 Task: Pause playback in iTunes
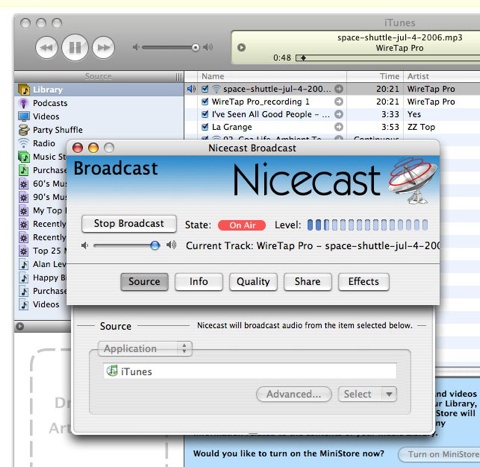(75, 47)
